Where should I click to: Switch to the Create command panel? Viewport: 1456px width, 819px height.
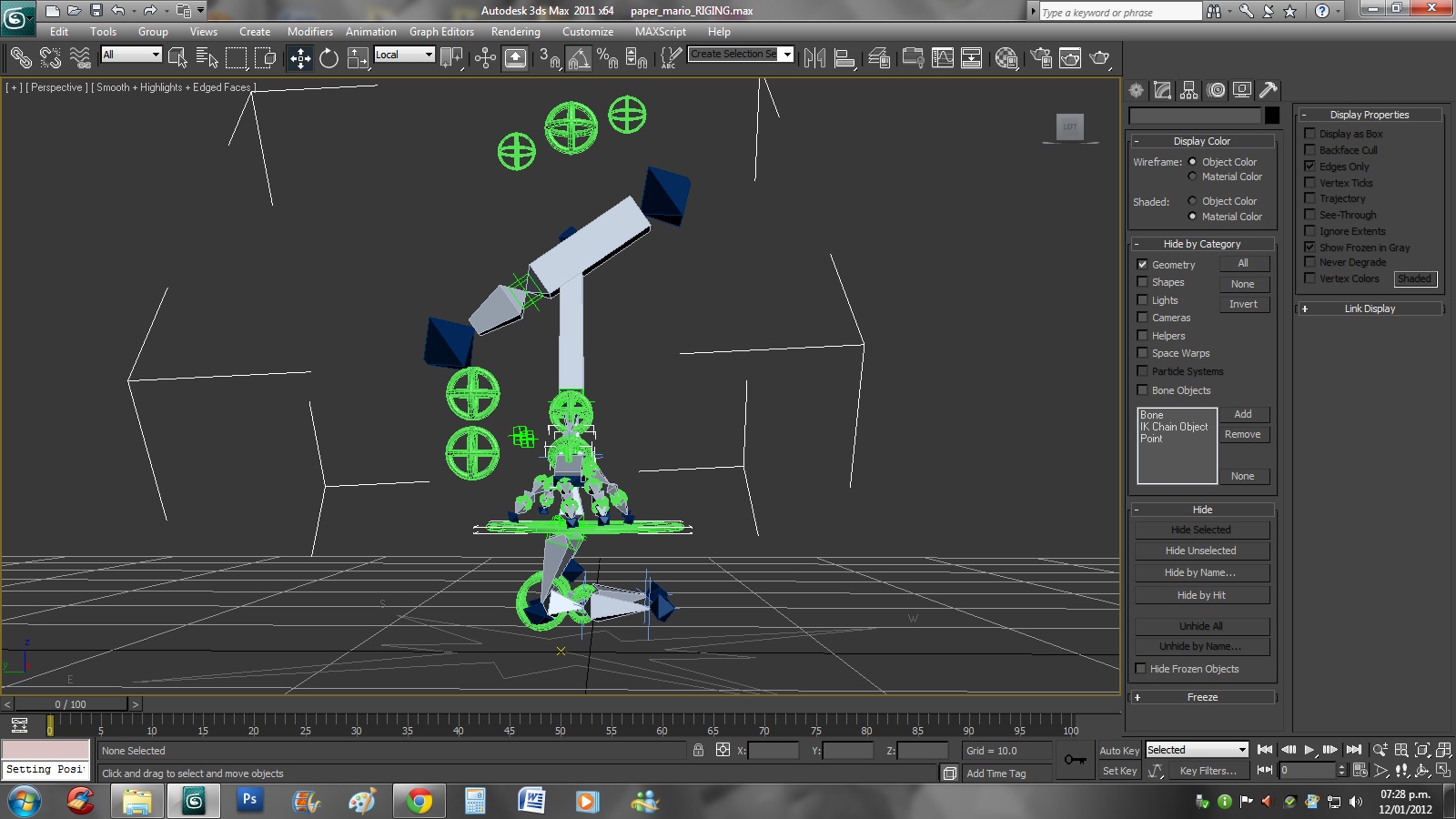pyautogui.click(x=1136, y=90)
